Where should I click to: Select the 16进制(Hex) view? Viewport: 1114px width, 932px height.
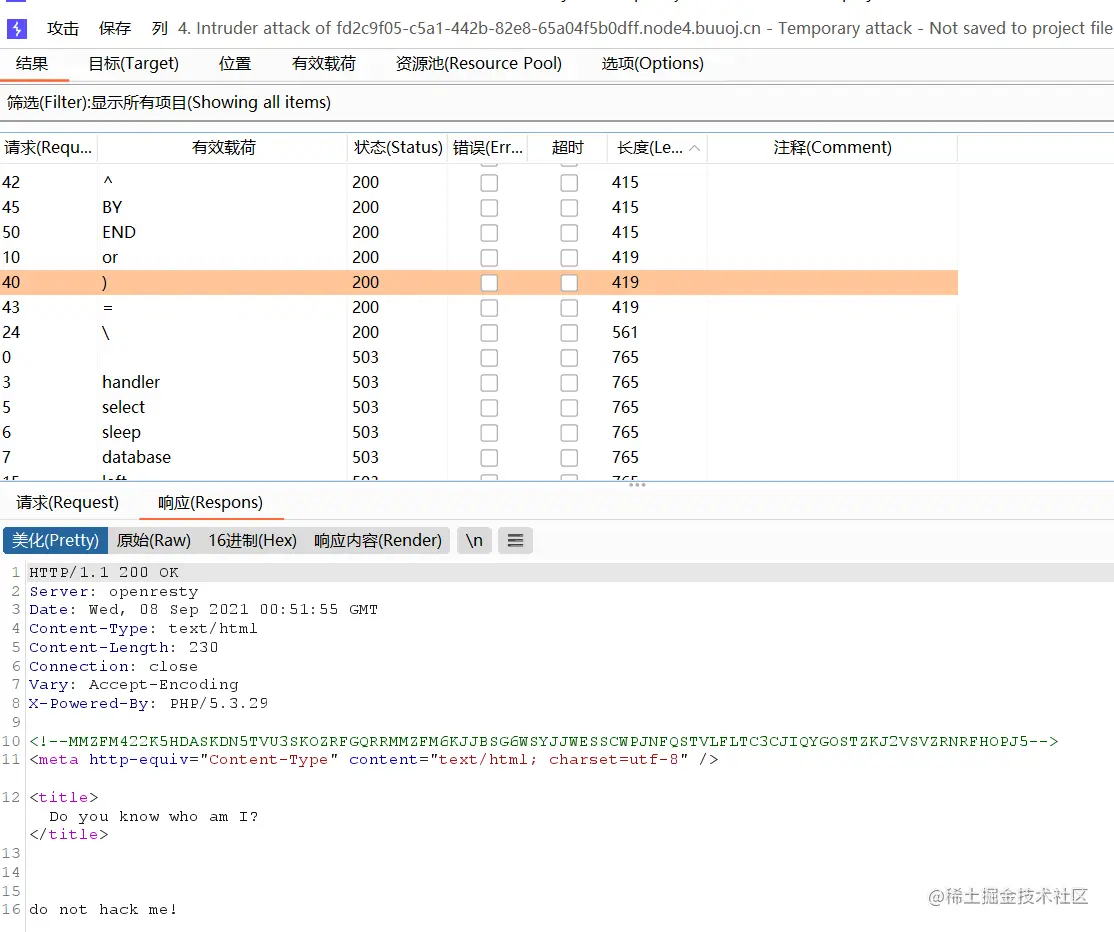(252, 541)
